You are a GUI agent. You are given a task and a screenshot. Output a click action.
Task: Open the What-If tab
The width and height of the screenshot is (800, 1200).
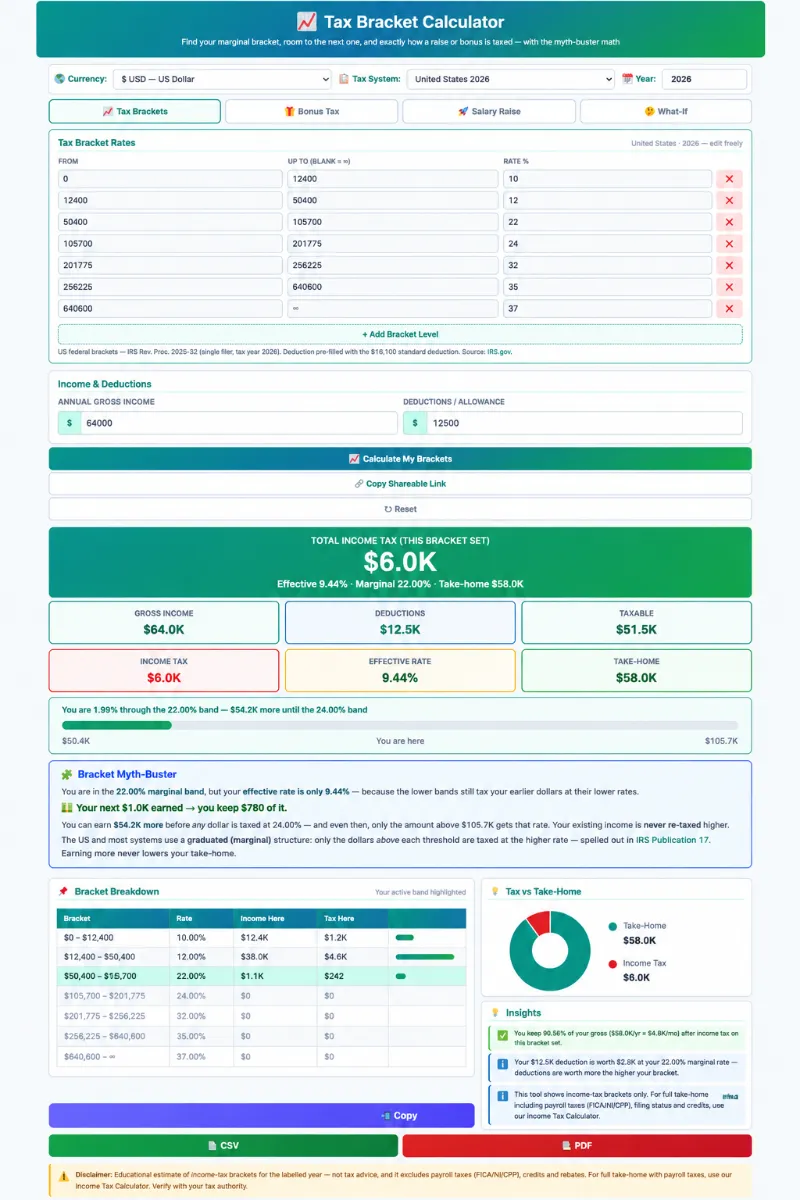666,111
